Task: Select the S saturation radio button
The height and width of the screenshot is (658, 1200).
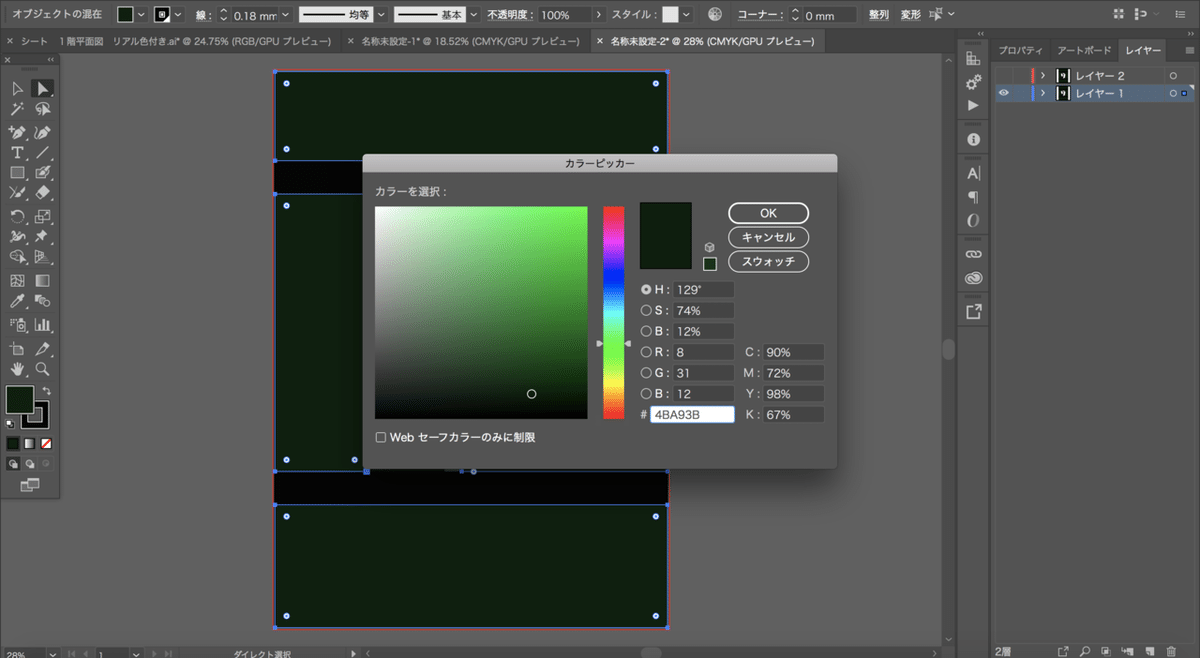Action: tap(646, 310)
